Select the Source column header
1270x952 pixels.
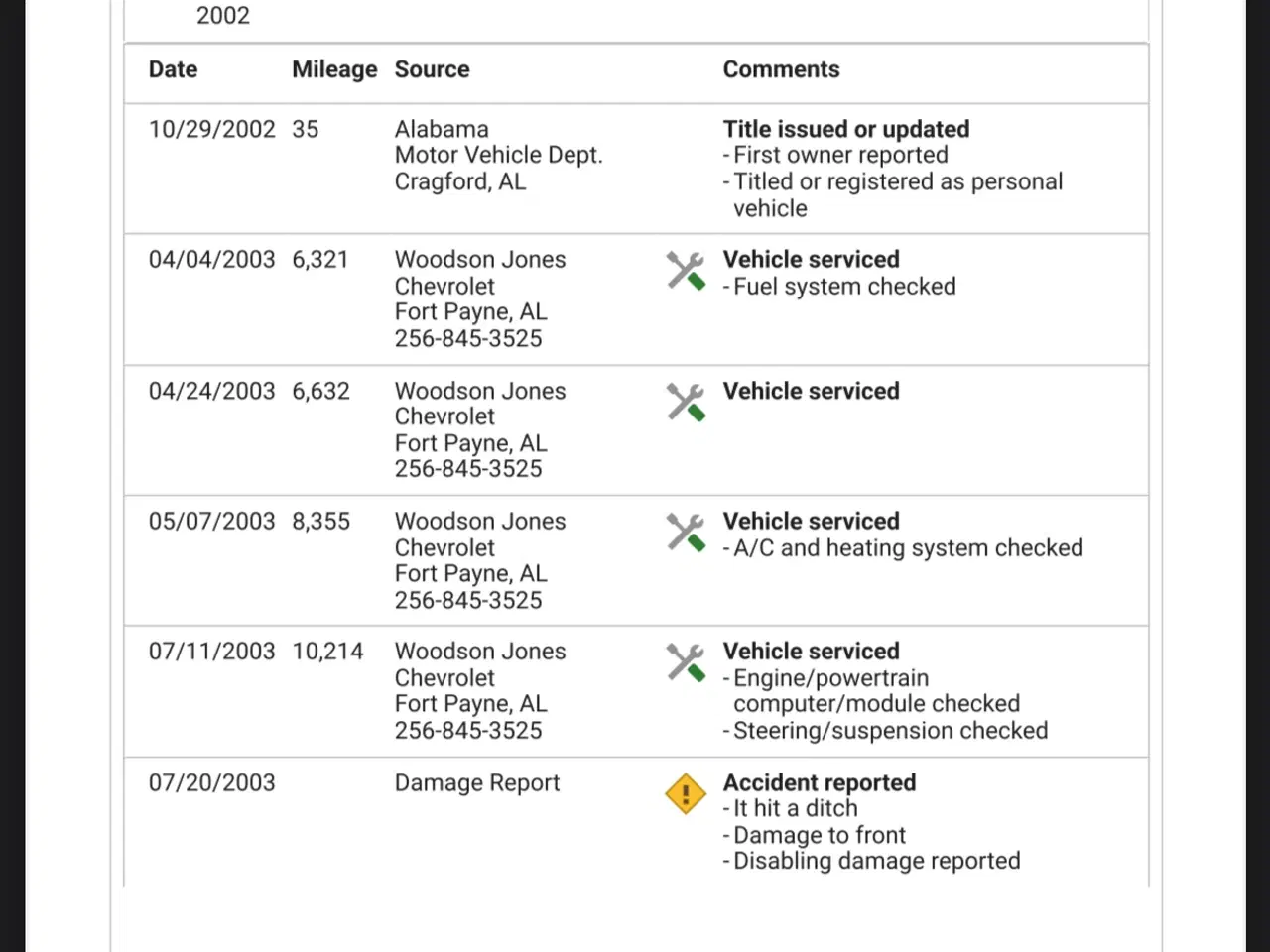432,69
